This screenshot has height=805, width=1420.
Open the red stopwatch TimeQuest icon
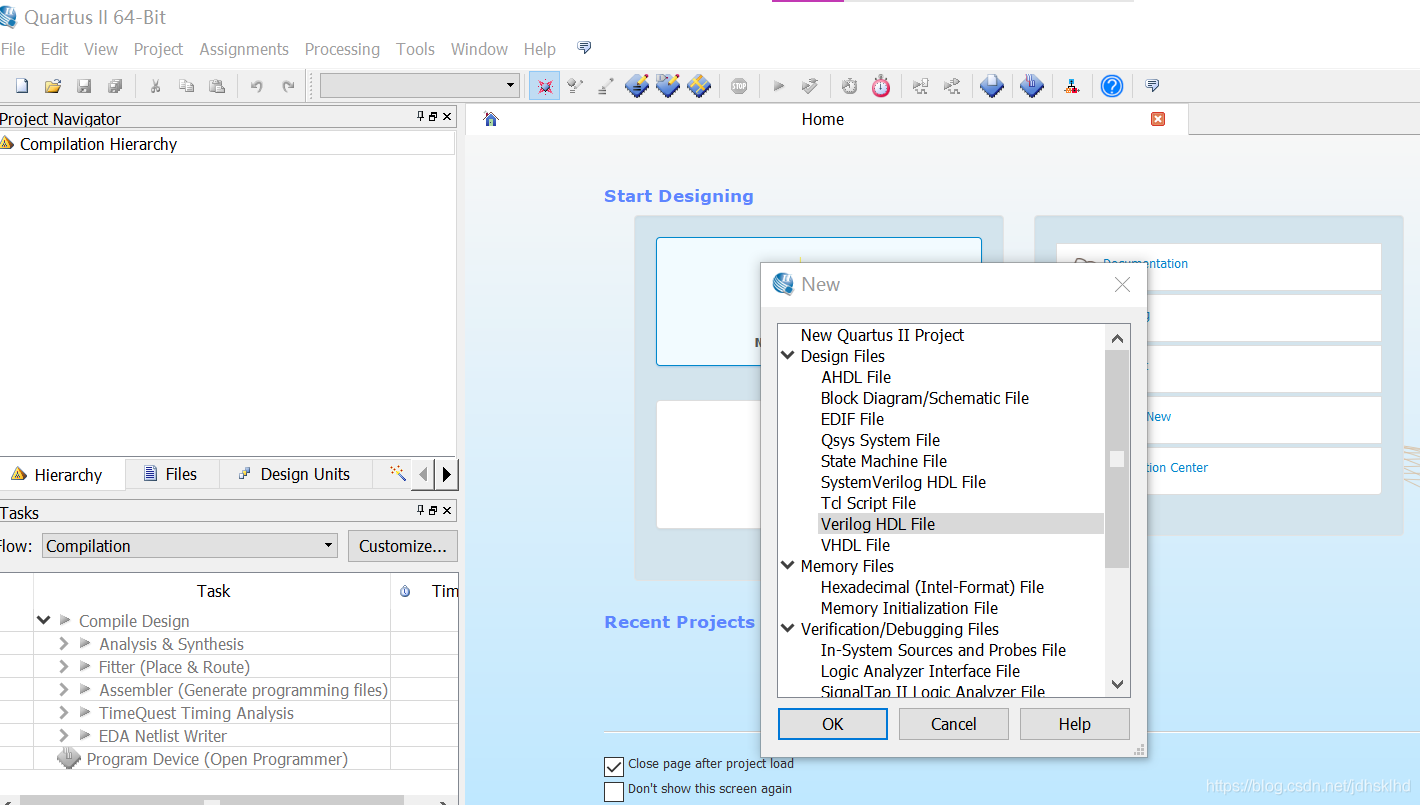coord(881,86)
